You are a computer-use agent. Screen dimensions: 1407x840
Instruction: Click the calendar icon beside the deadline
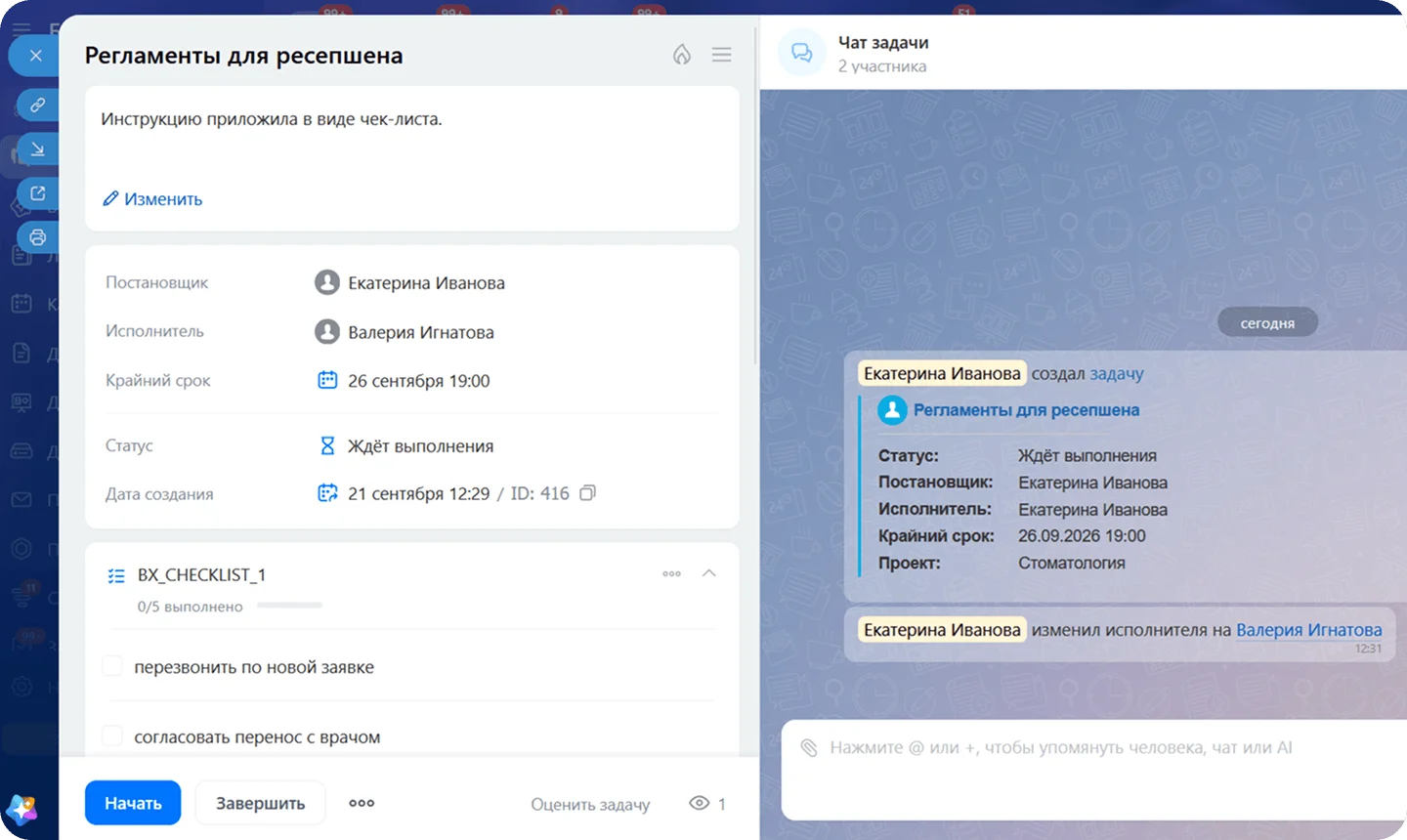coord(327,380)
